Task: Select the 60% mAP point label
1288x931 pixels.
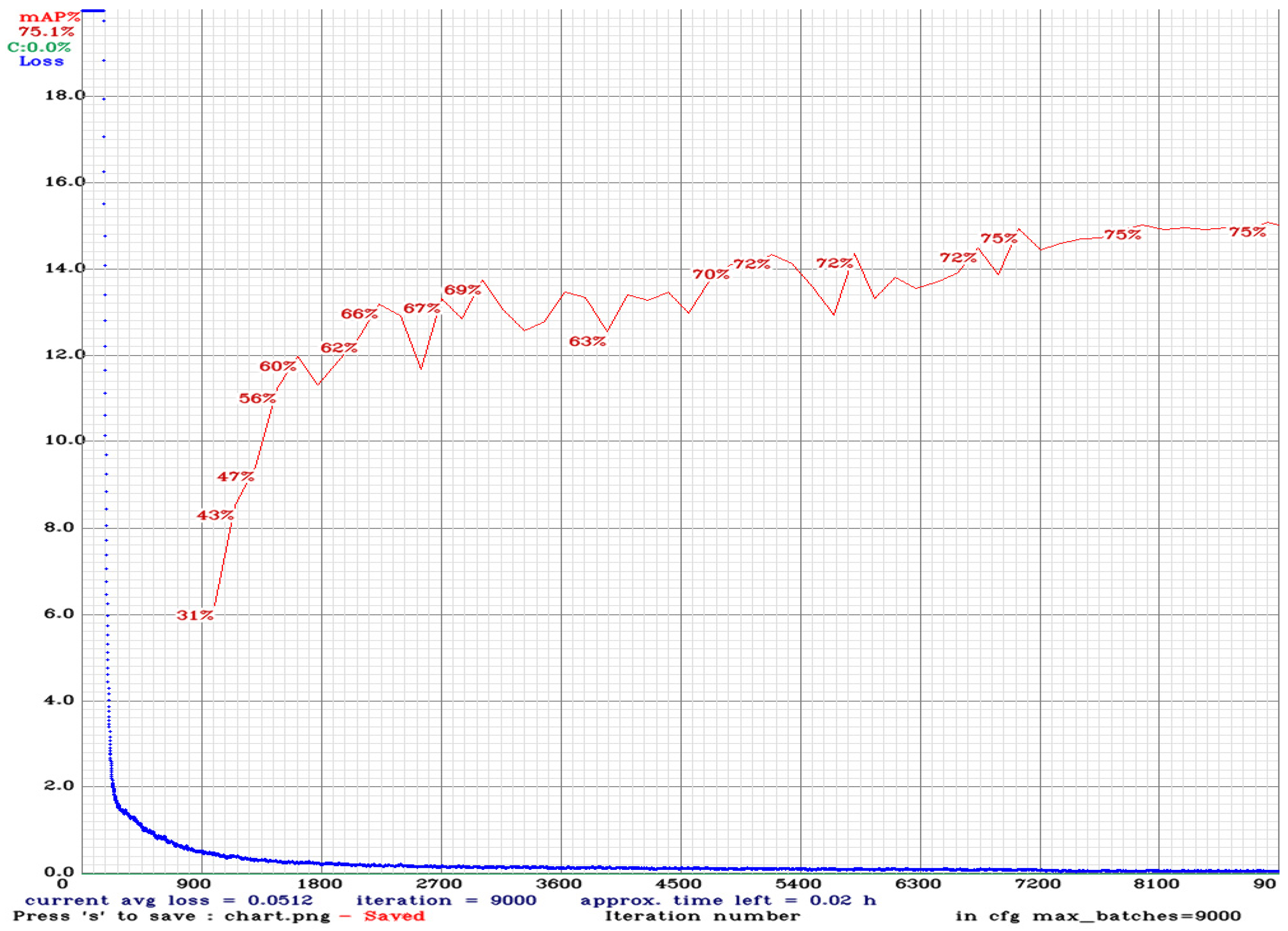Action: tap(278, 366)
